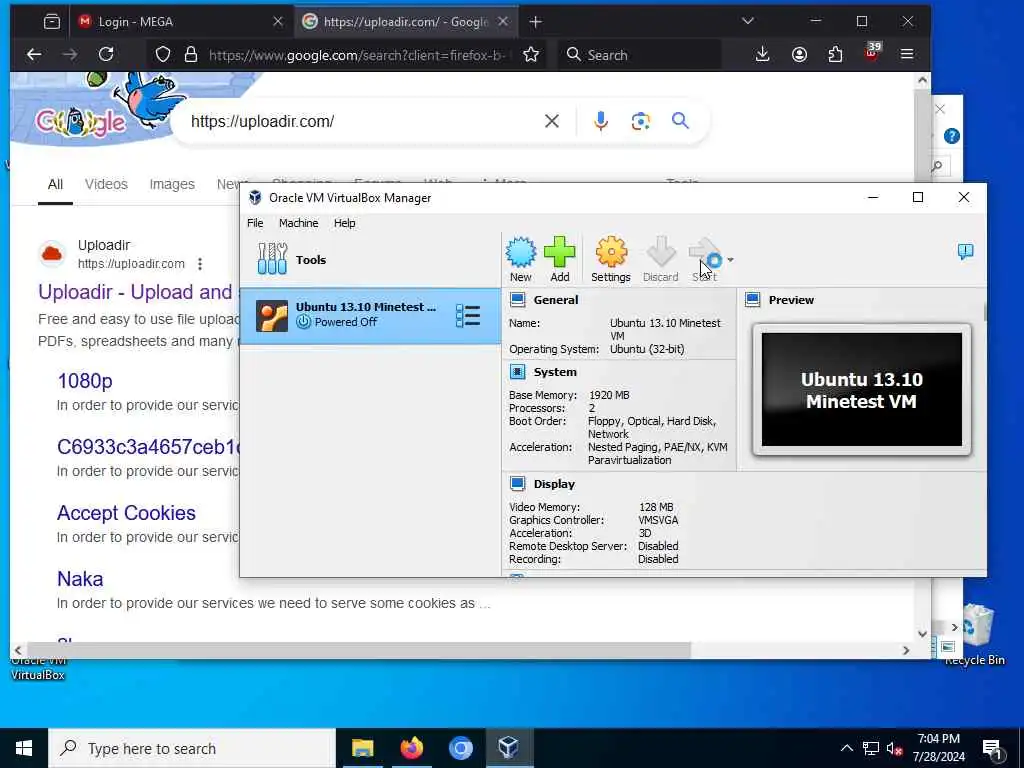Click the 128 MB video memory value
The height and width of the screenshot is (768, 1024).
(x=656, y=507)
